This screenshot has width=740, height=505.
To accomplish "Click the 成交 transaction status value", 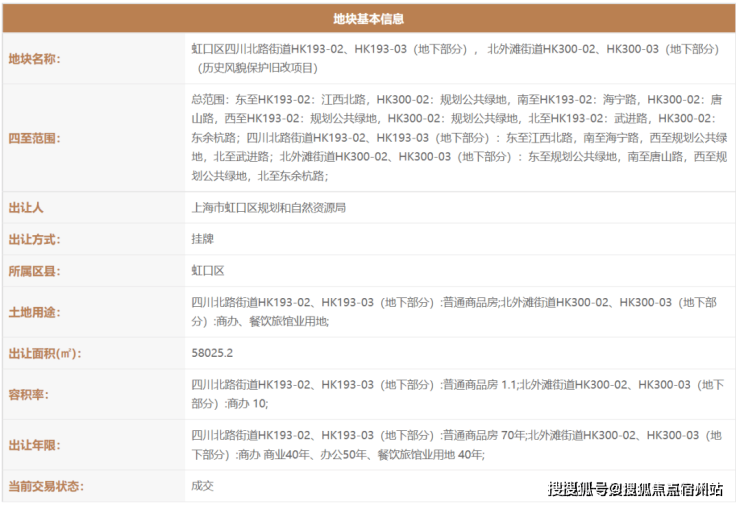I will click(203, 486).
